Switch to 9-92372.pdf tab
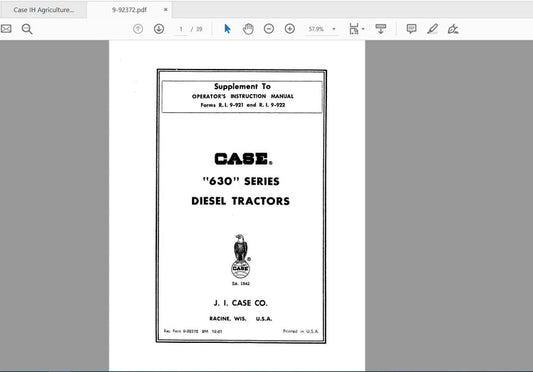 click(129, 10)
